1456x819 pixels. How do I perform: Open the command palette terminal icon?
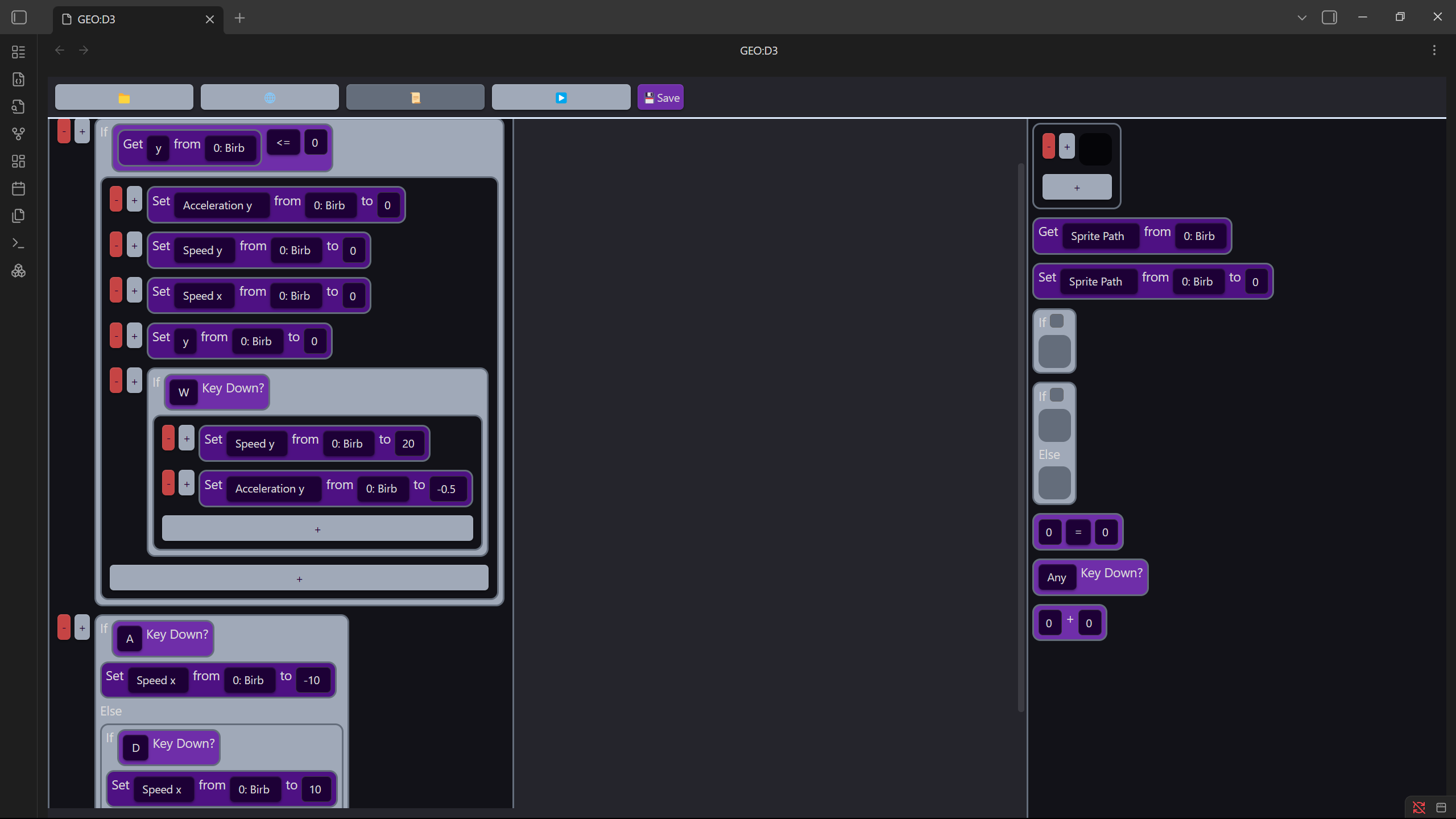pos(19,243)
